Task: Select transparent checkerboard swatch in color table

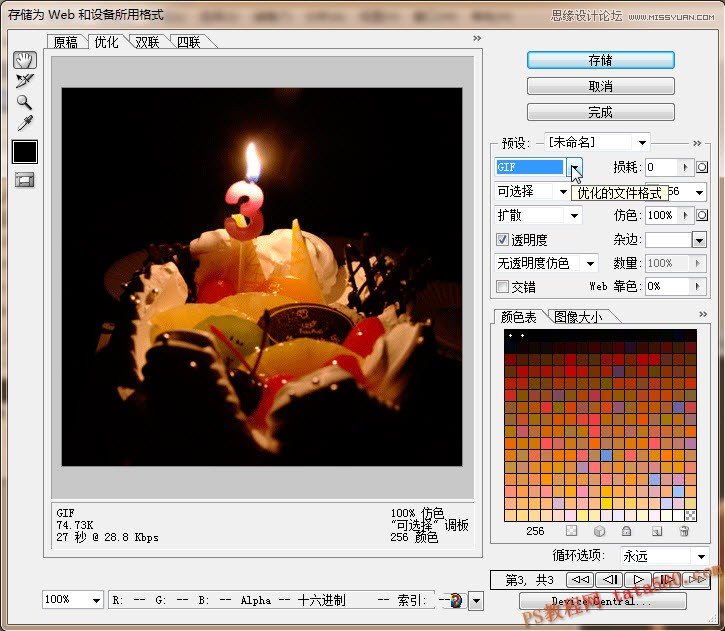Action: point(690,515)
